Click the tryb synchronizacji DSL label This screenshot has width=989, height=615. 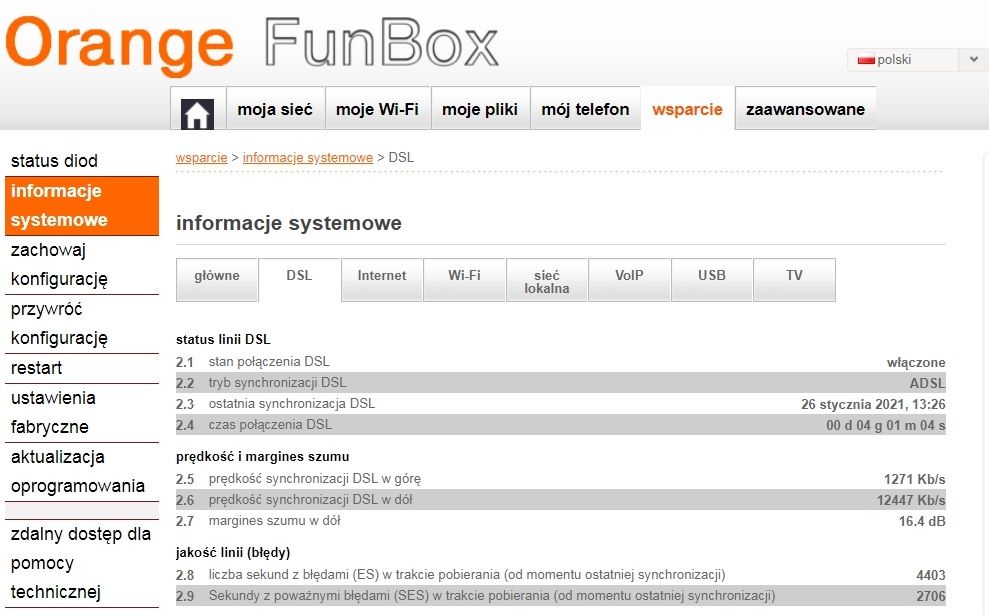(x=278, y=382)
